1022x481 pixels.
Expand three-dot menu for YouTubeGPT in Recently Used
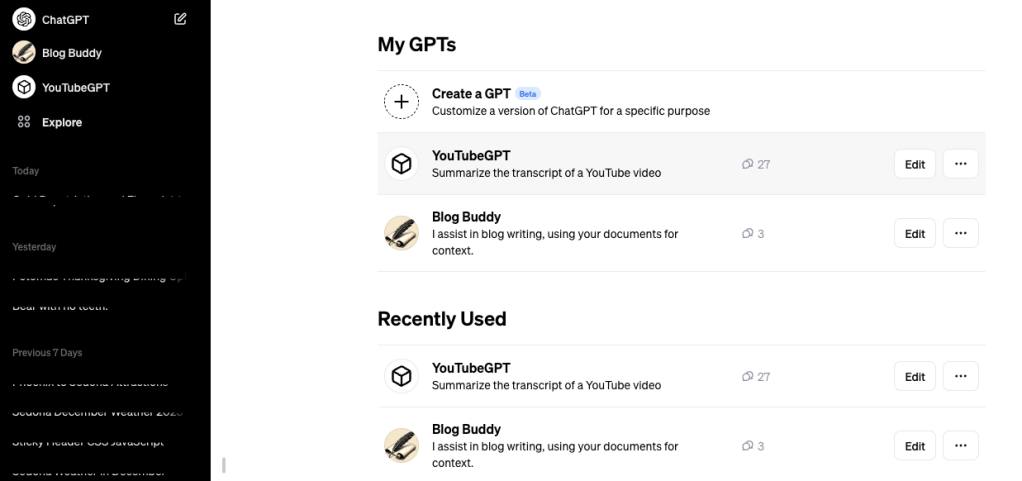[960, 376]
